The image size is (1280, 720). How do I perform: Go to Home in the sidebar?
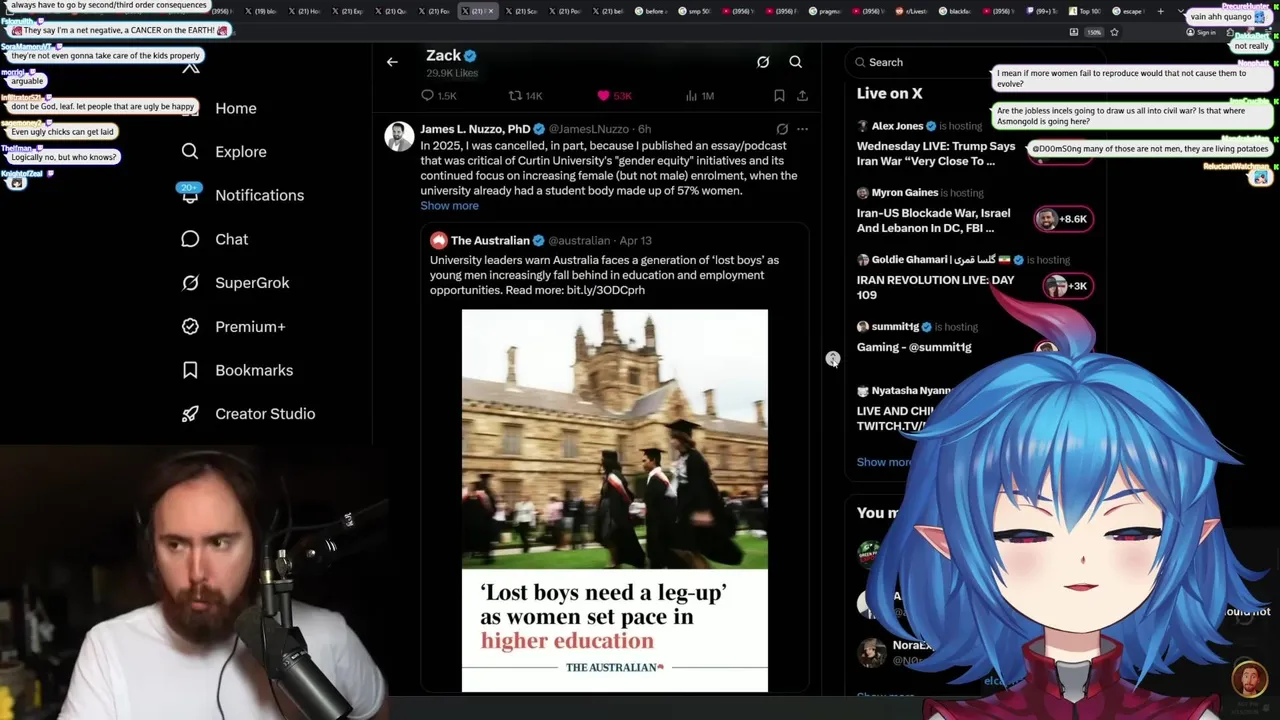coord(236,108)
